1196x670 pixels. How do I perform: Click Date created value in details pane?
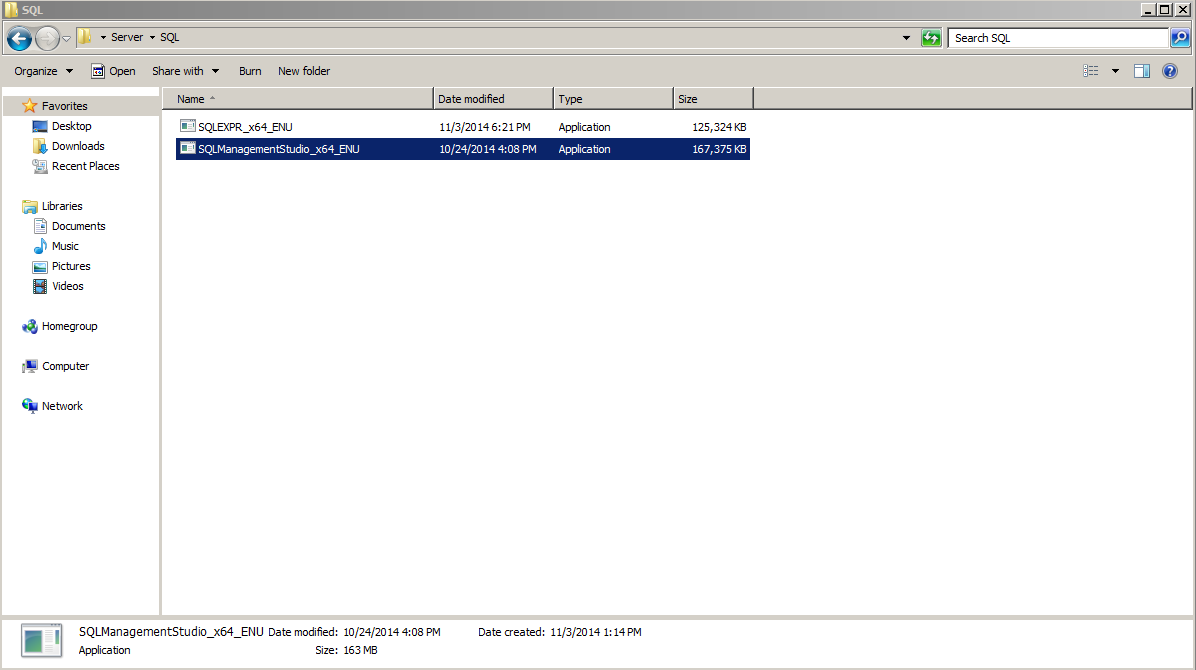pos(595,632)
